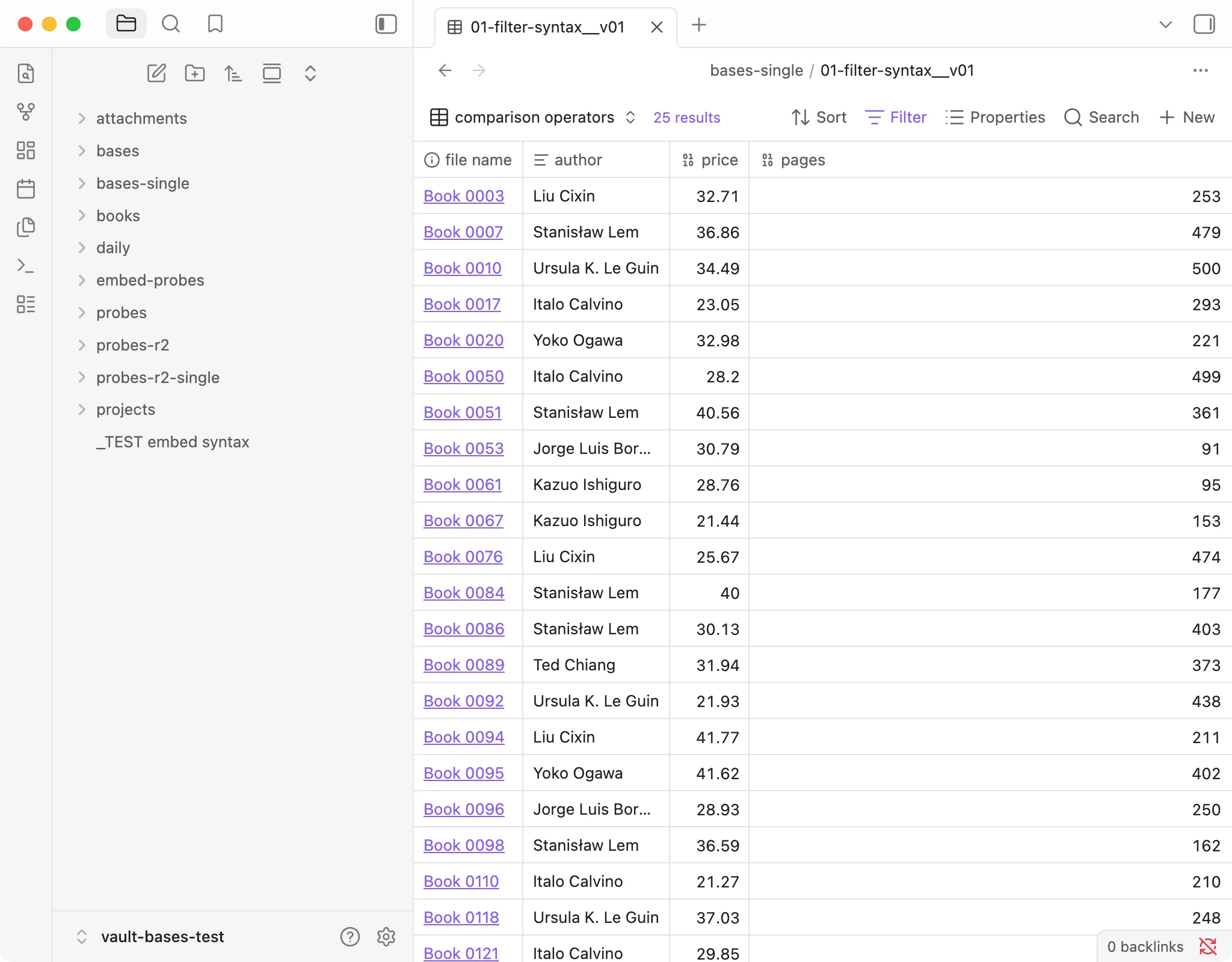Expand the attachments folder
Viewport: 1232px width, 962px height.
click(x=141, y=118)
